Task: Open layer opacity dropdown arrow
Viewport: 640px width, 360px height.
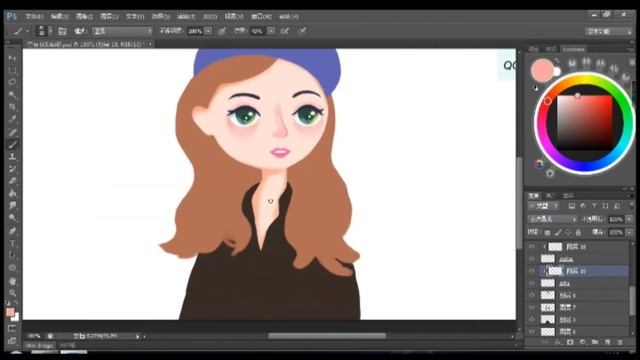Action: pyautogui.click(x=629, y=219)
